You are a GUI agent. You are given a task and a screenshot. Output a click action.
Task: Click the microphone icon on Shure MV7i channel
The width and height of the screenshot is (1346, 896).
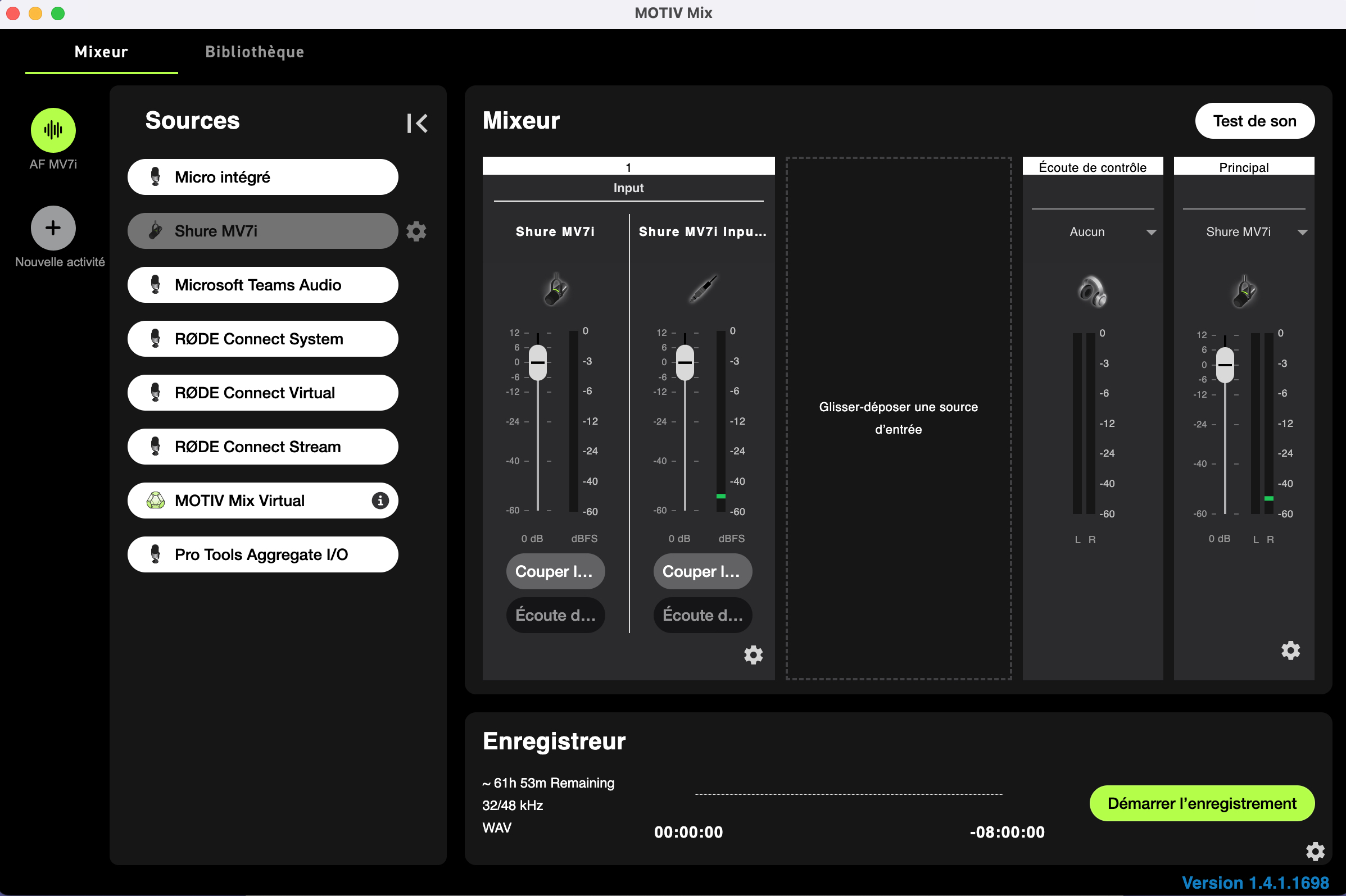(x=555, y=290)
